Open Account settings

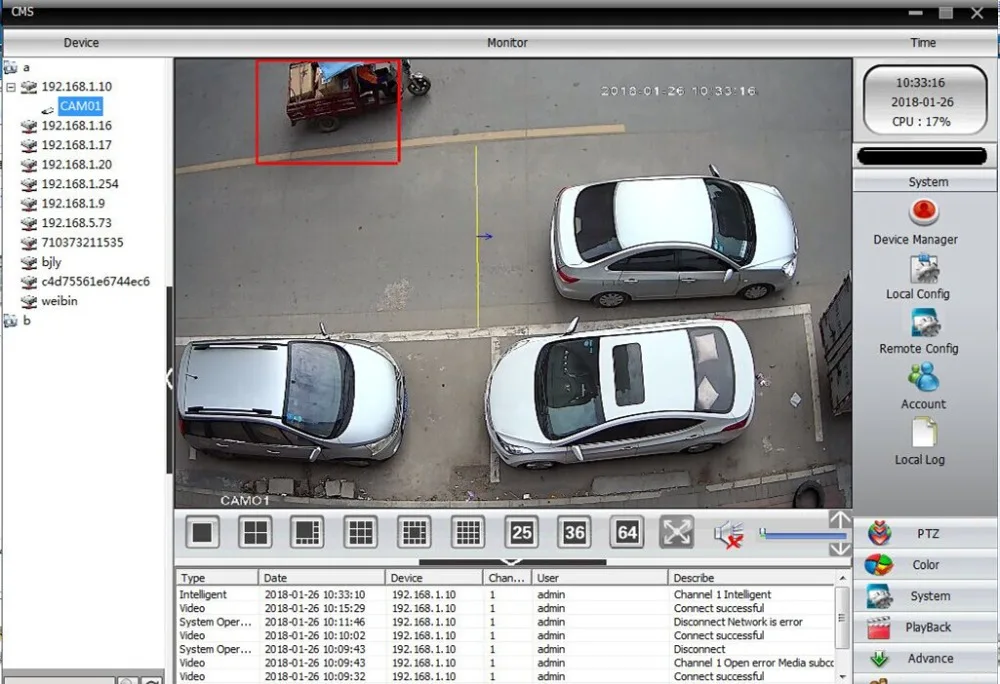(x=923, y=386)
